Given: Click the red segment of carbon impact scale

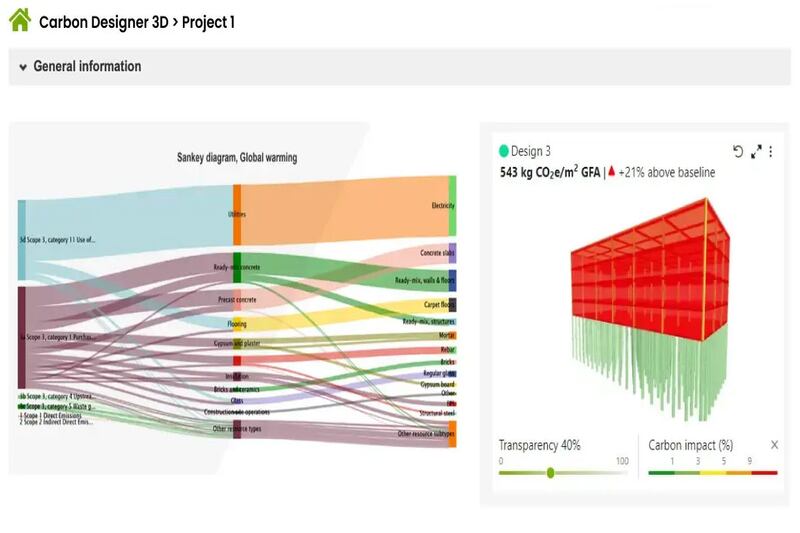Looking at the screenshot, I should (x=761, y=472).
